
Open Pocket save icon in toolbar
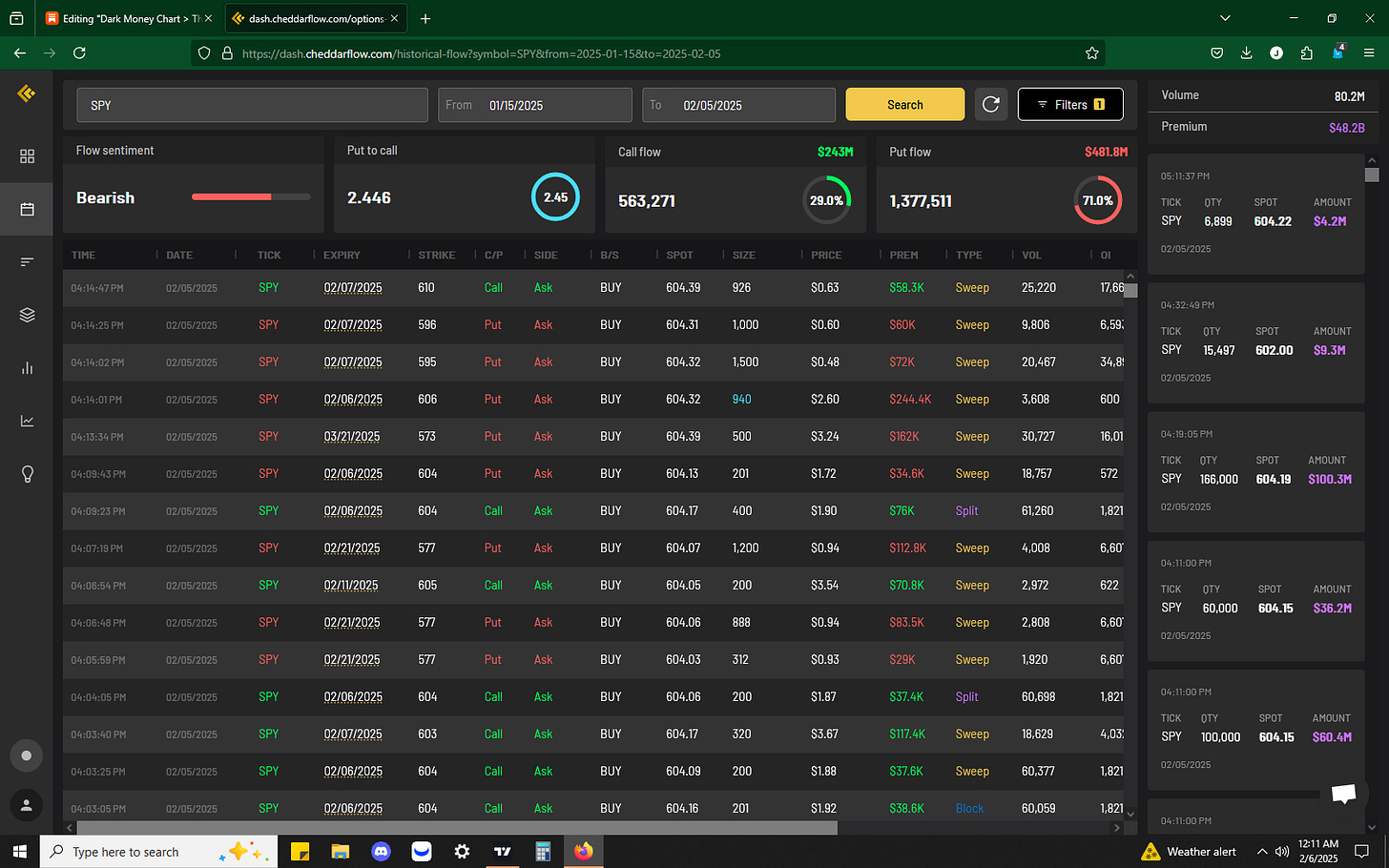1216,53
